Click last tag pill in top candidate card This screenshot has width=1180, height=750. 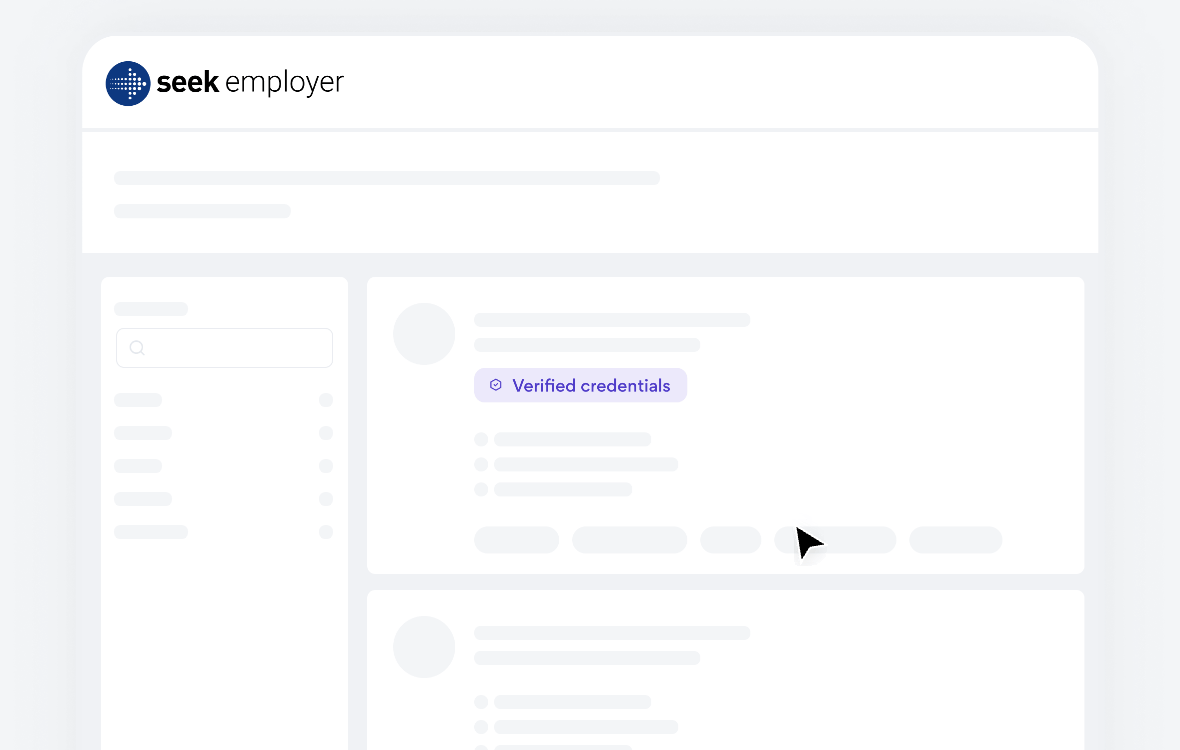[955, 540]
